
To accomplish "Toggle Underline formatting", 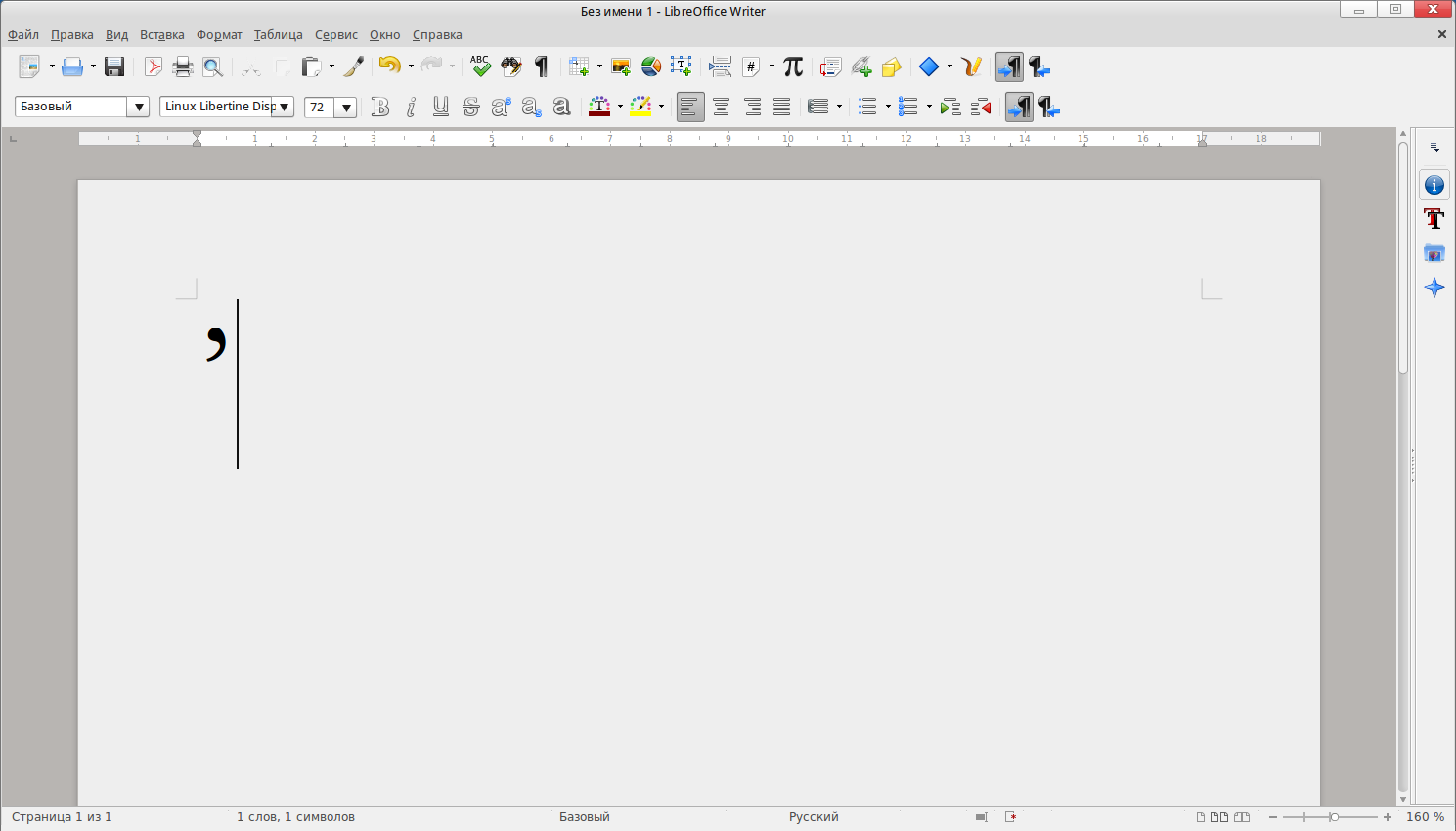I will [x=441, y=108].
